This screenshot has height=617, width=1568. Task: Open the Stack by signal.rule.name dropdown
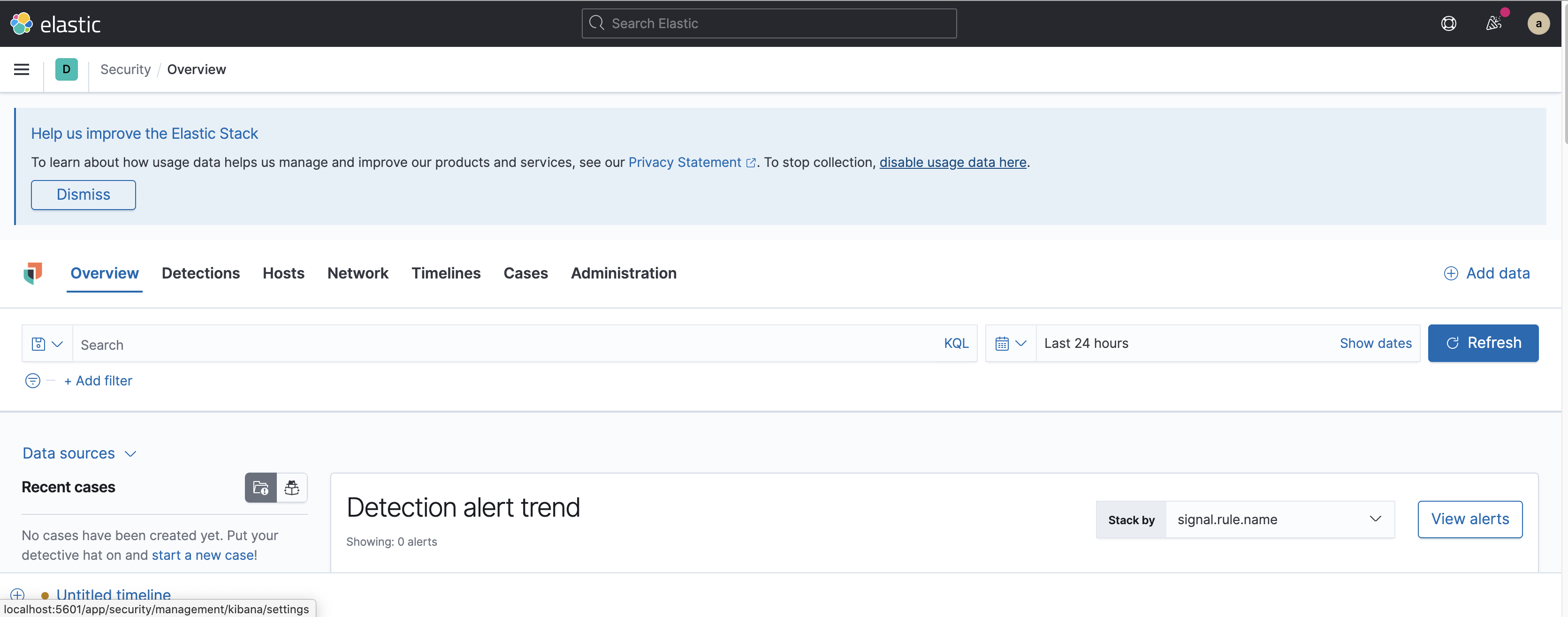(1278, 519)
